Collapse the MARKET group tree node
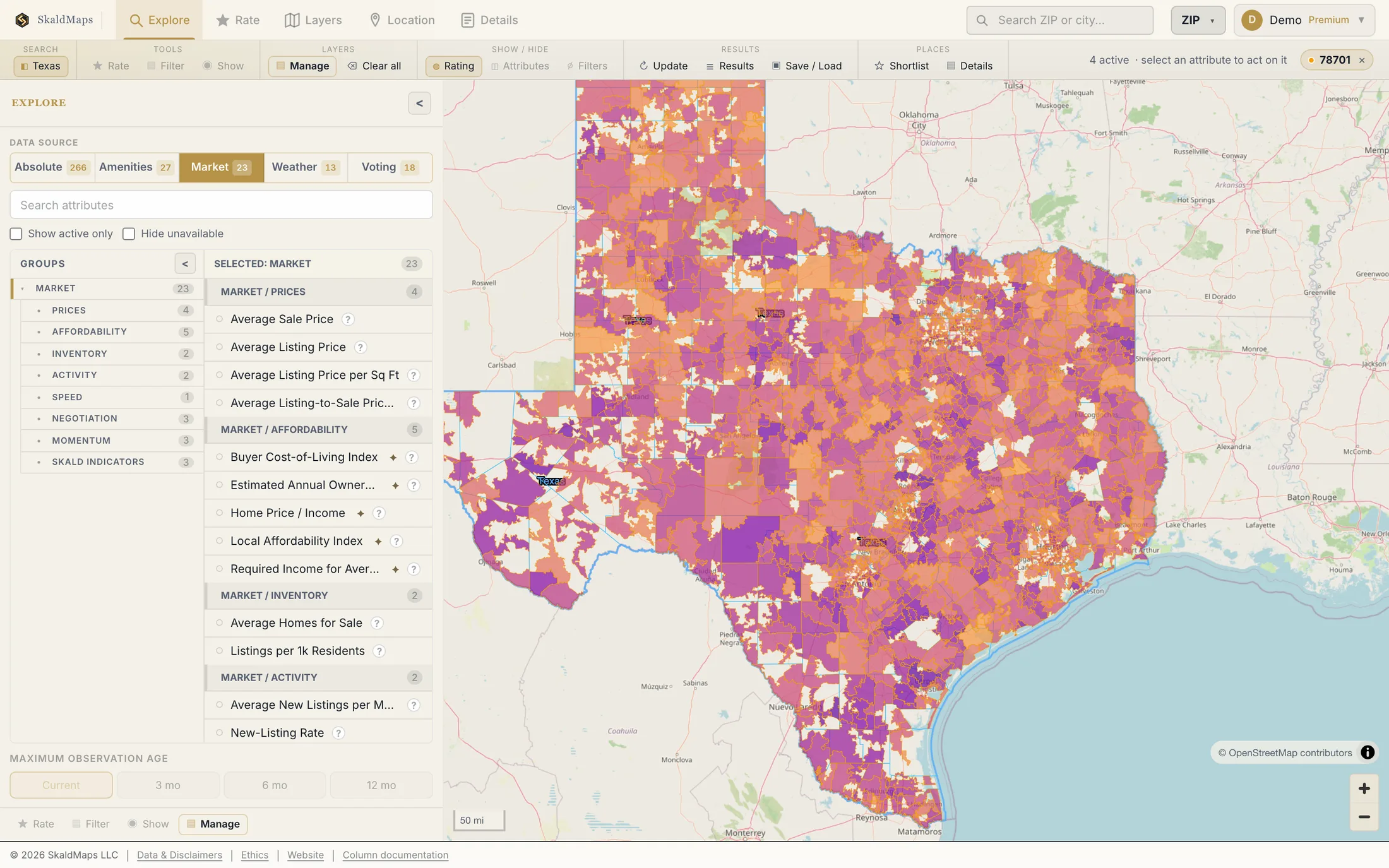The width and height of the screenshot is (1389, 868). (23, 288)
